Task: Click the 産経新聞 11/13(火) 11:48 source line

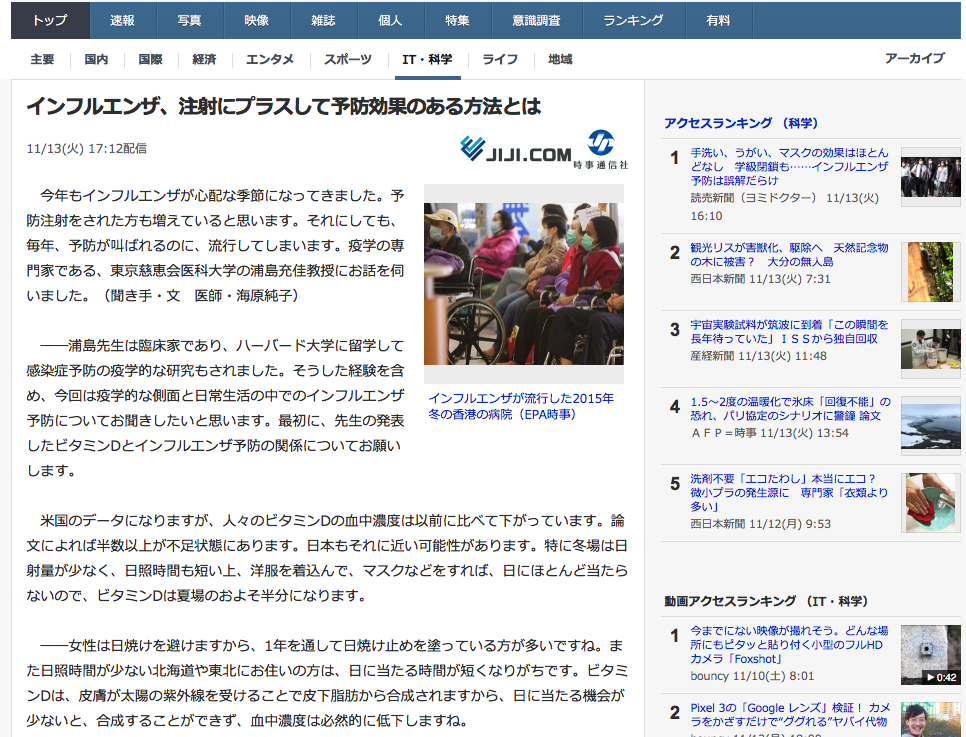Action: (758, 356)
